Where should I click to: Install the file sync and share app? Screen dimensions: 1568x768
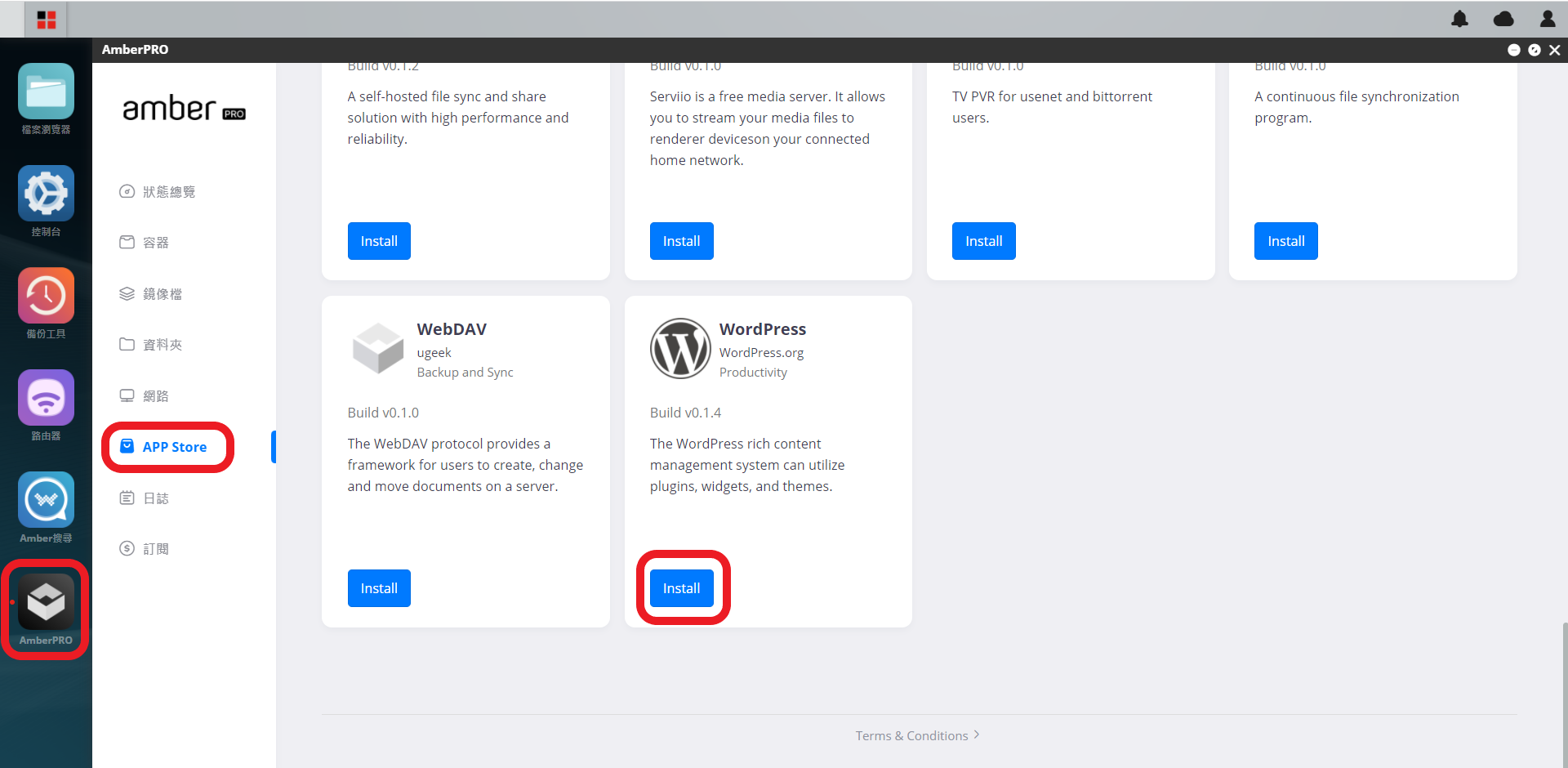pos(379,241)
